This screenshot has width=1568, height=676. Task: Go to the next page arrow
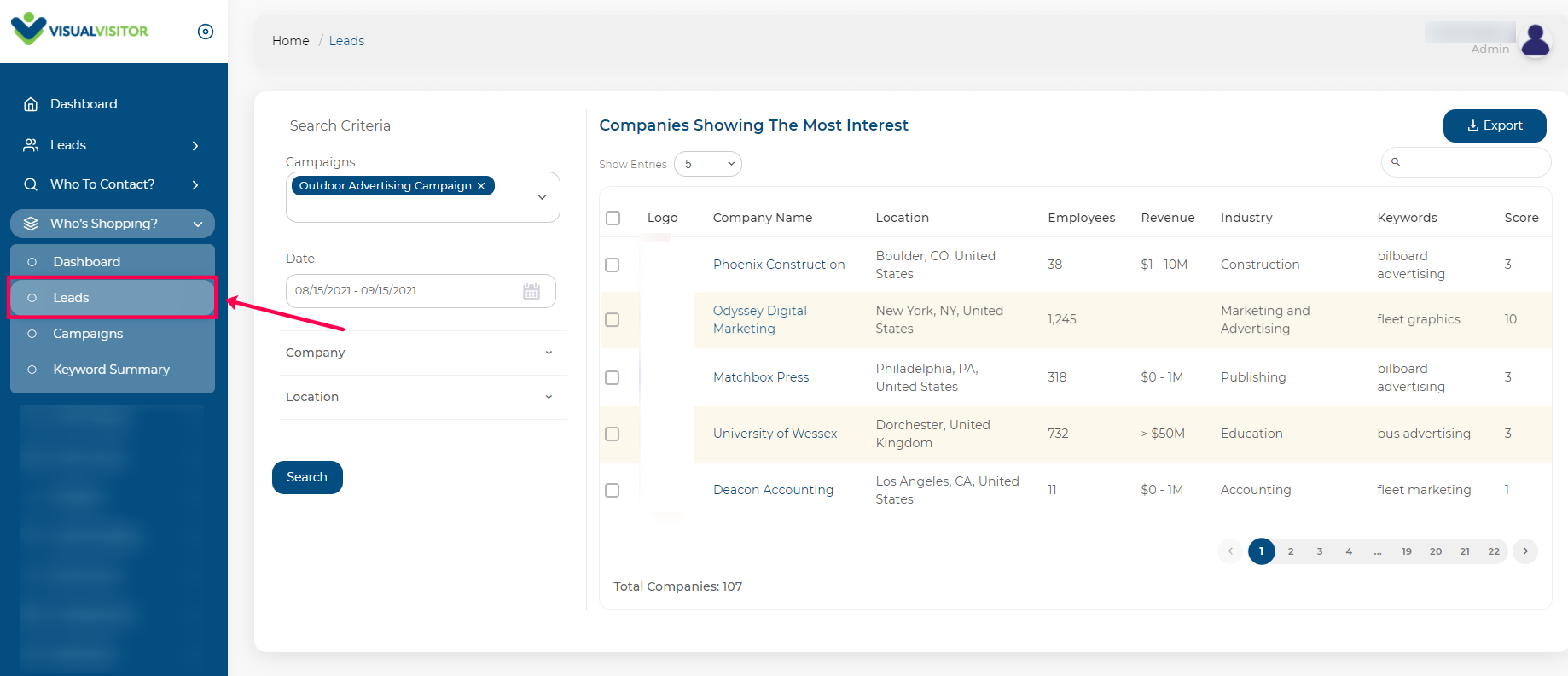point(1525,551)
